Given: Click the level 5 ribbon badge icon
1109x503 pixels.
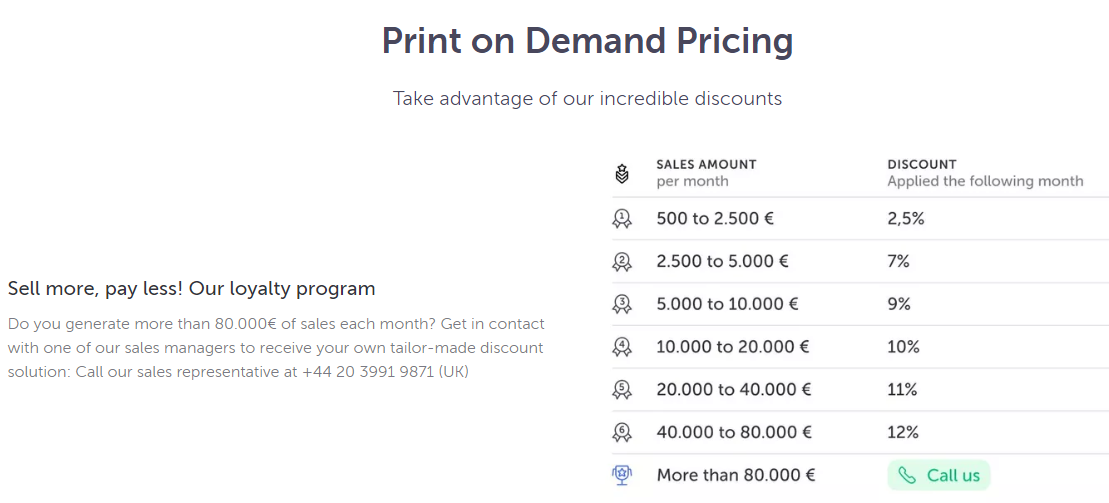Looking at the screenshot, I should tap(622, 389).
